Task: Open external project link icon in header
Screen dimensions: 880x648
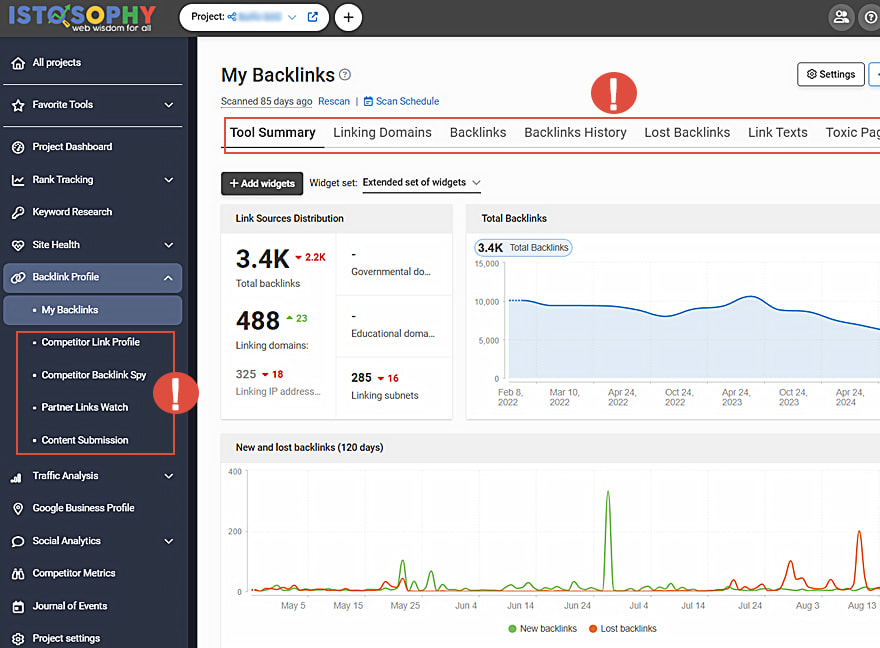Action: tap(313, 17)
